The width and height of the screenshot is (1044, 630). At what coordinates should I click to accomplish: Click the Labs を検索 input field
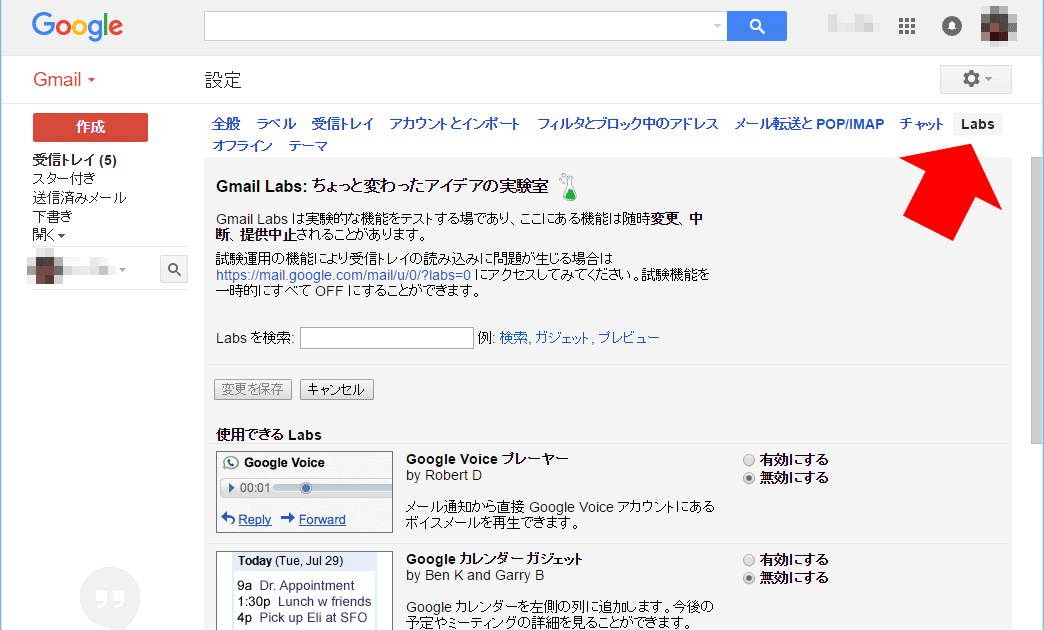(387, 338)
